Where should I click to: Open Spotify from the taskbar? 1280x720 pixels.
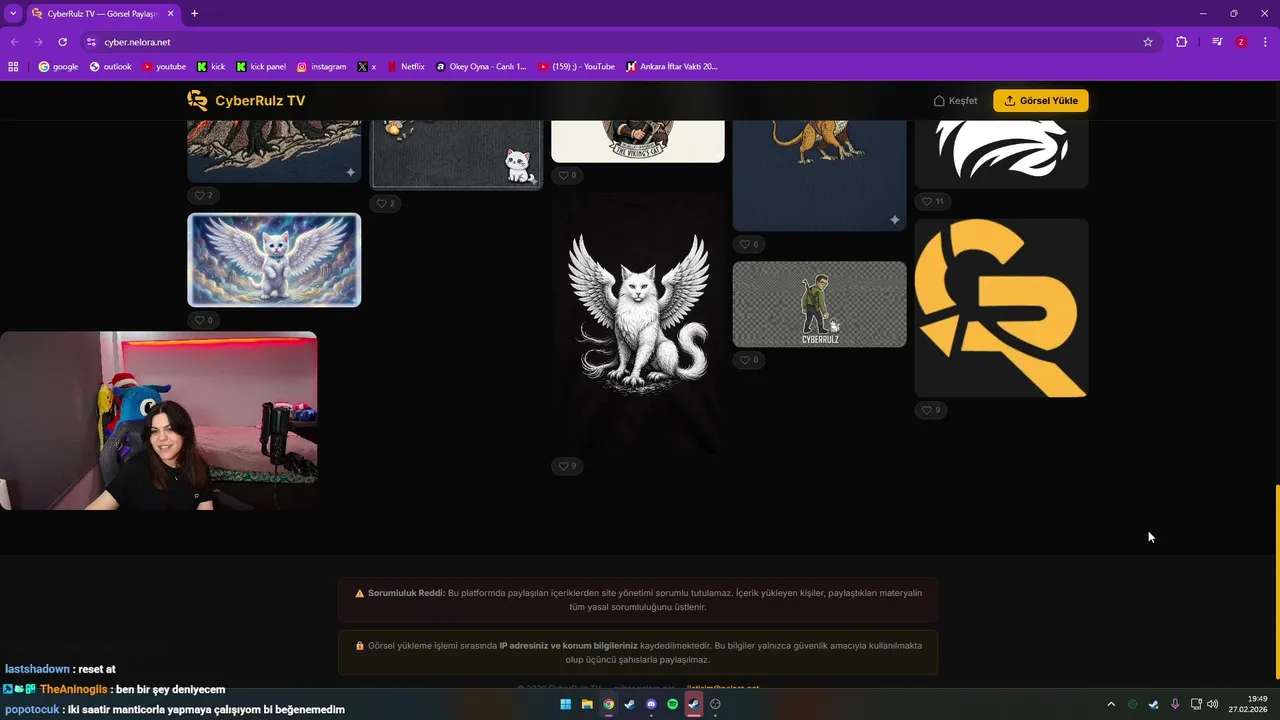coord(672,704)
